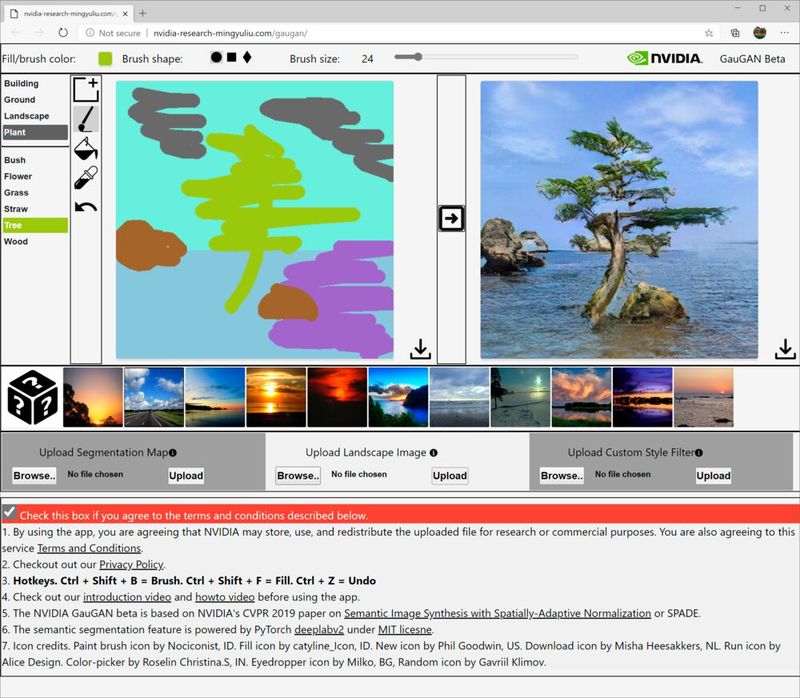Click the green fill/brush color swatch
Screen dimensions: 800x698
[105, 59]
